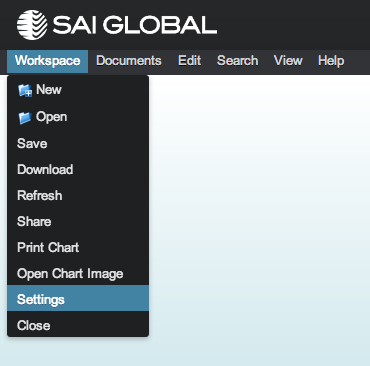This screenshot has height=366, width=370.
Task: Choose Close at the menu bottom
Action: pyautogui.click(x=78, y=325)
